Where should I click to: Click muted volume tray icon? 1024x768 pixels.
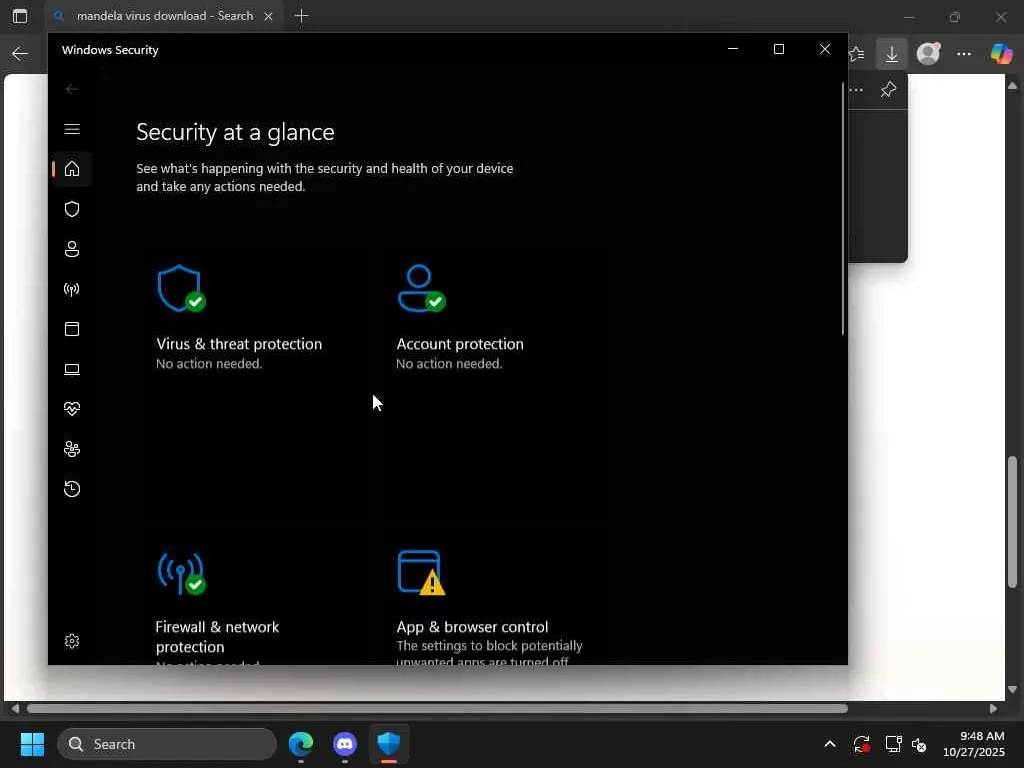(920, 744)
